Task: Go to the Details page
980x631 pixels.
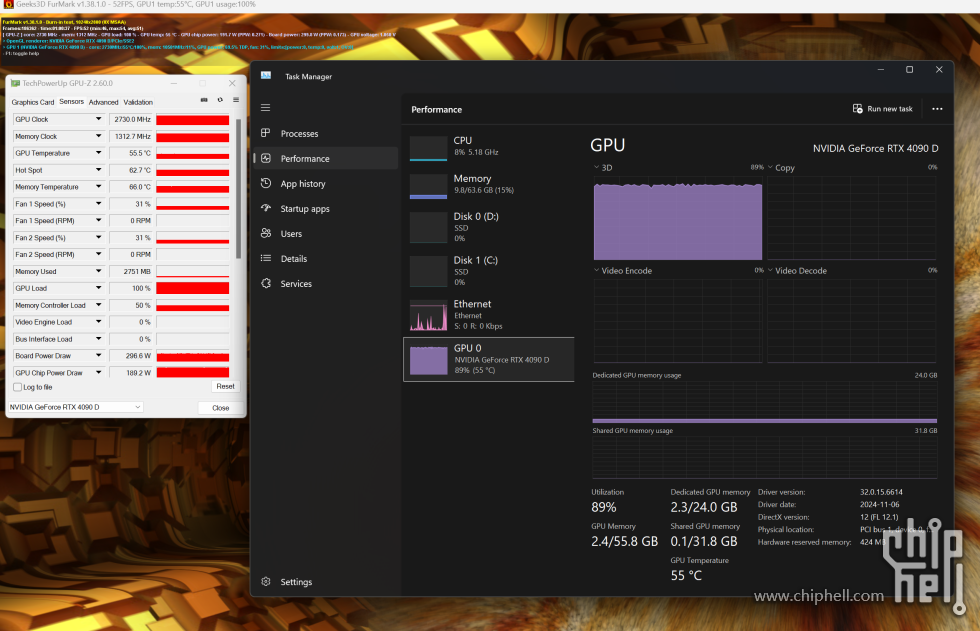Action: [326, 259]
